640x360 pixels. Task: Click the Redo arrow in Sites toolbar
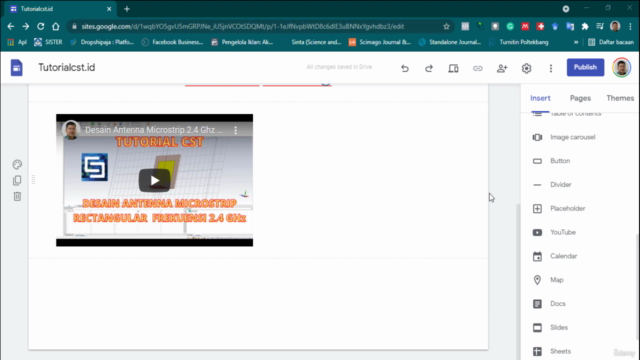click(429, 68)
